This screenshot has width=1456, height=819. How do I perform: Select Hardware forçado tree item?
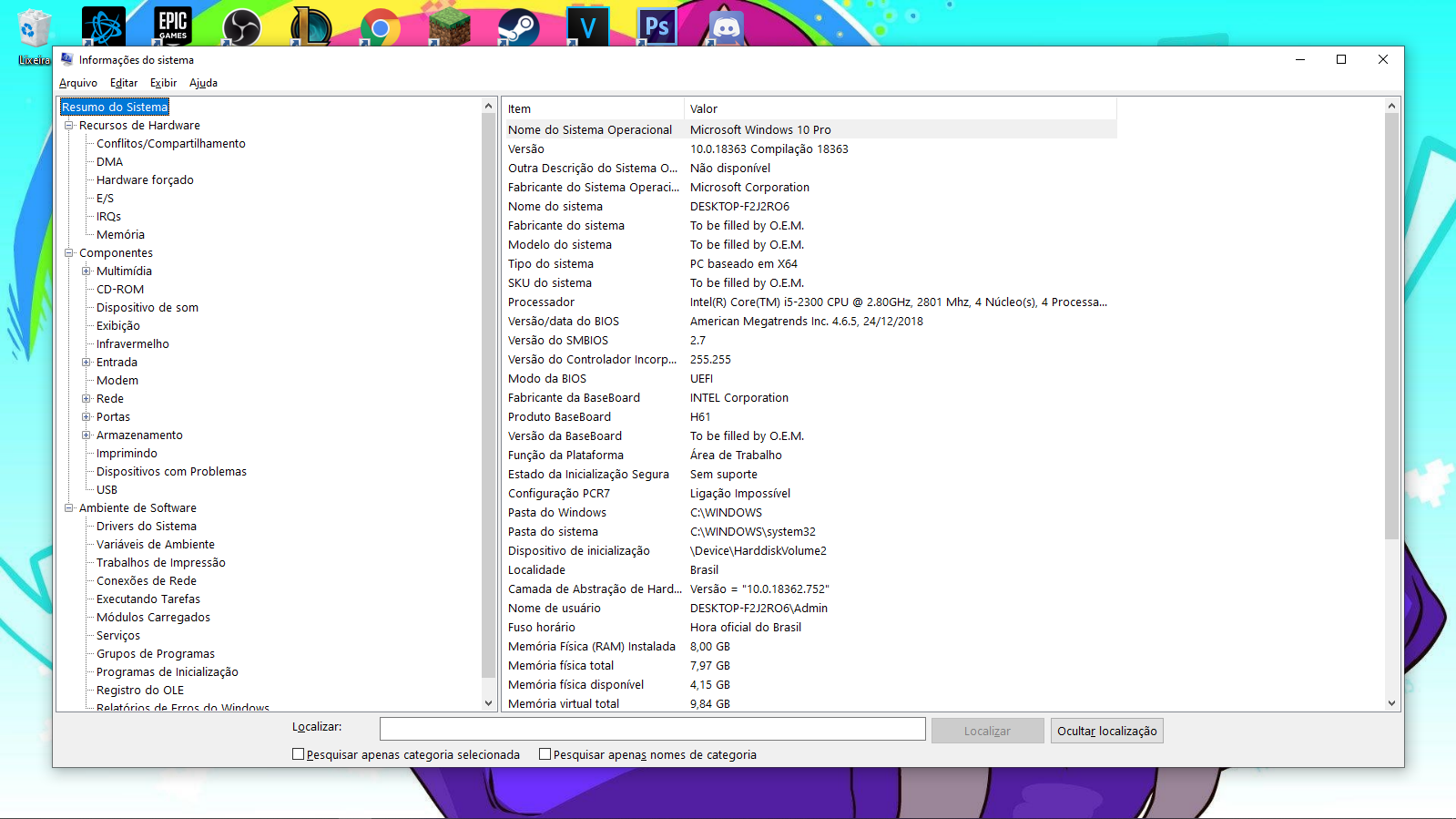(x=145, y=180)
